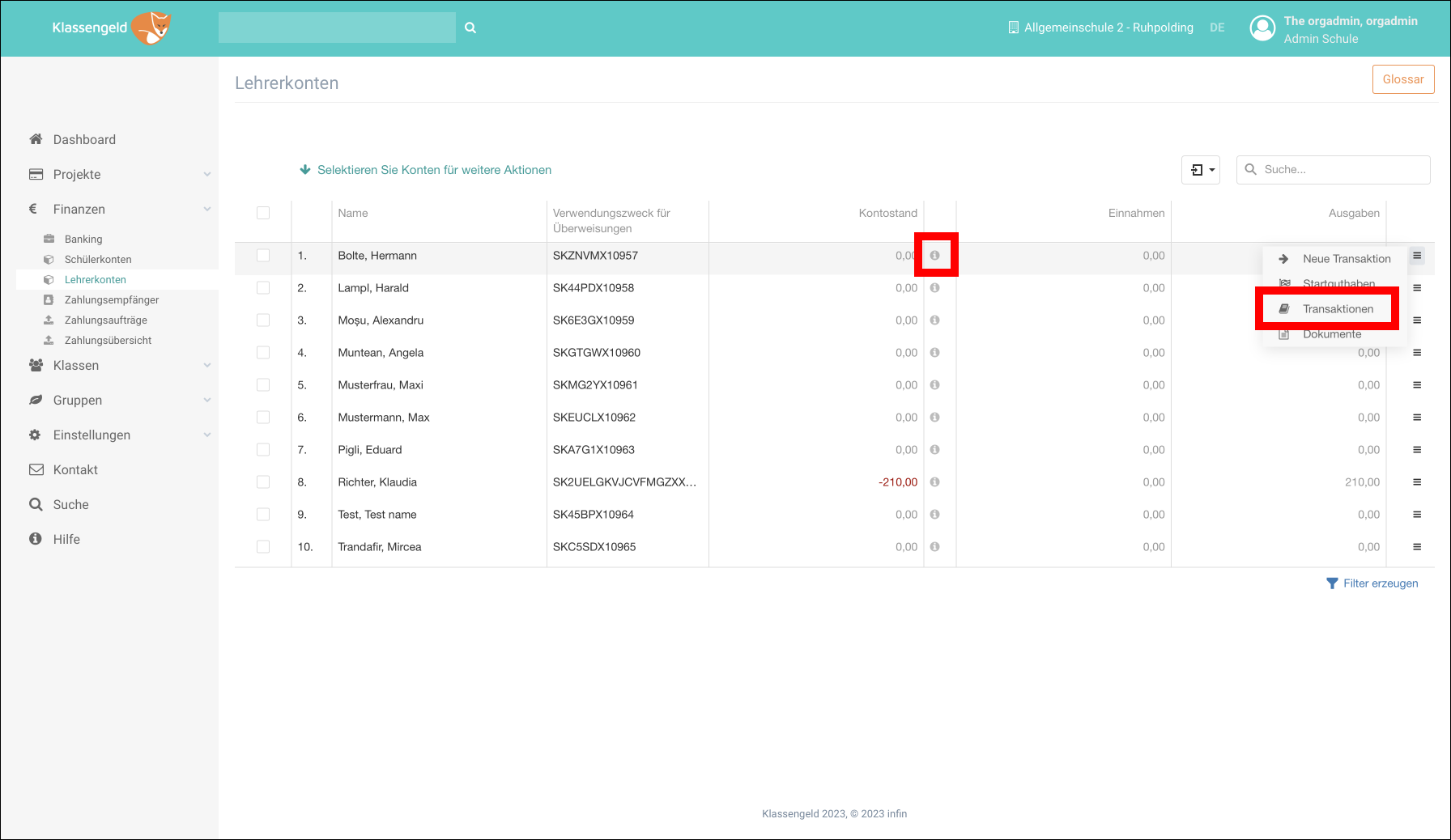The width and height of the screenshot is (1451, 840).
Task: Open info icon for Trandafir, Mircea
Action: [x=934, y=547]
